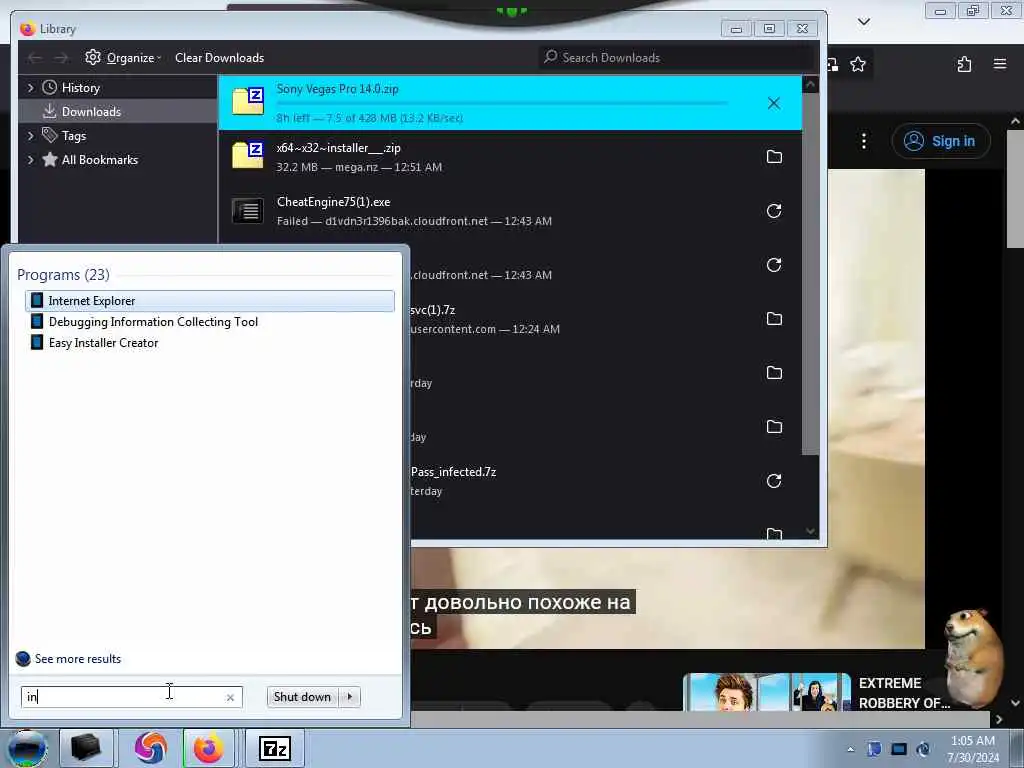Click the network plug tray icon
Image resolution: width=1024 pixels, height=768 pixels.
tap(923, 749)
